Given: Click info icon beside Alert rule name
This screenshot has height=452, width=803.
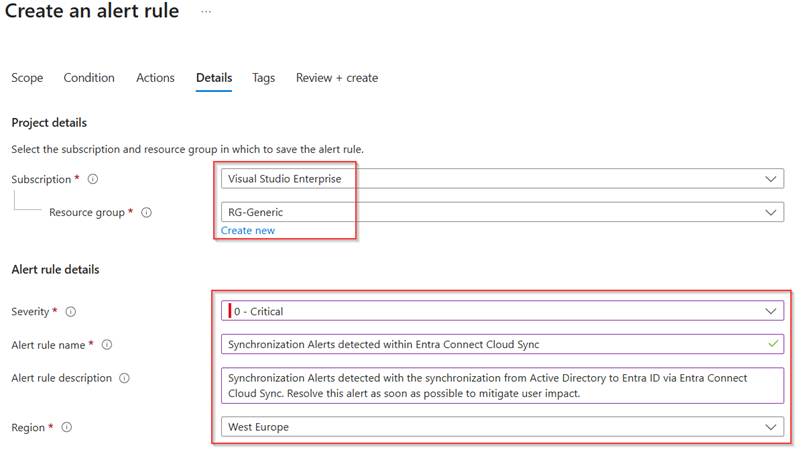Looking at the screenshot, I should pos(107,345).
